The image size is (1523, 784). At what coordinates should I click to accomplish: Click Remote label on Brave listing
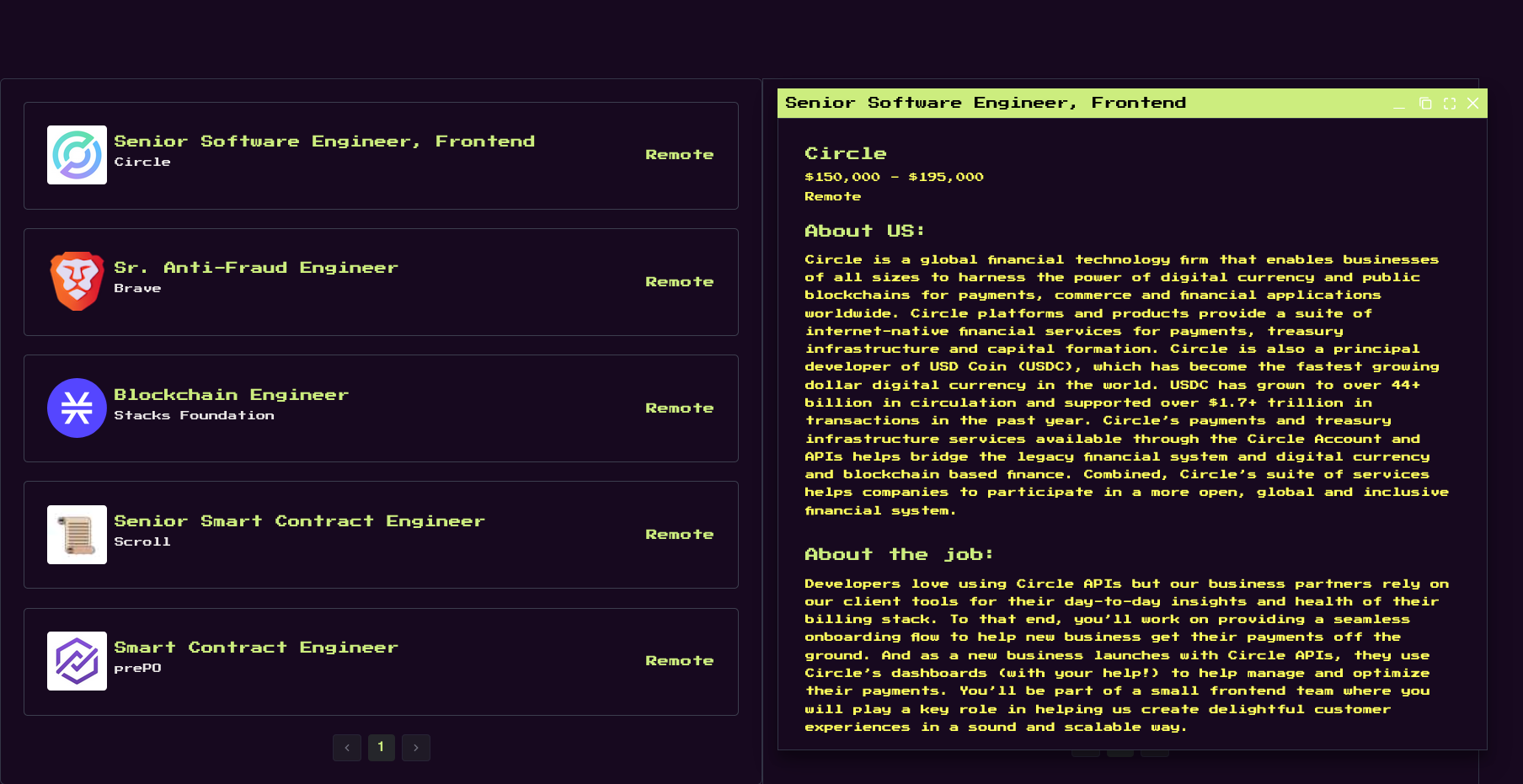pyautogui.click(x=680, y=282)
